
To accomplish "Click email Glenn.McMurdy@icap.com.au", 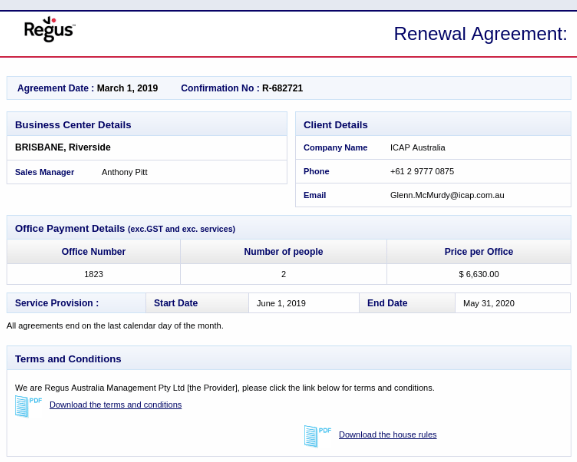I will coord(447,195).
